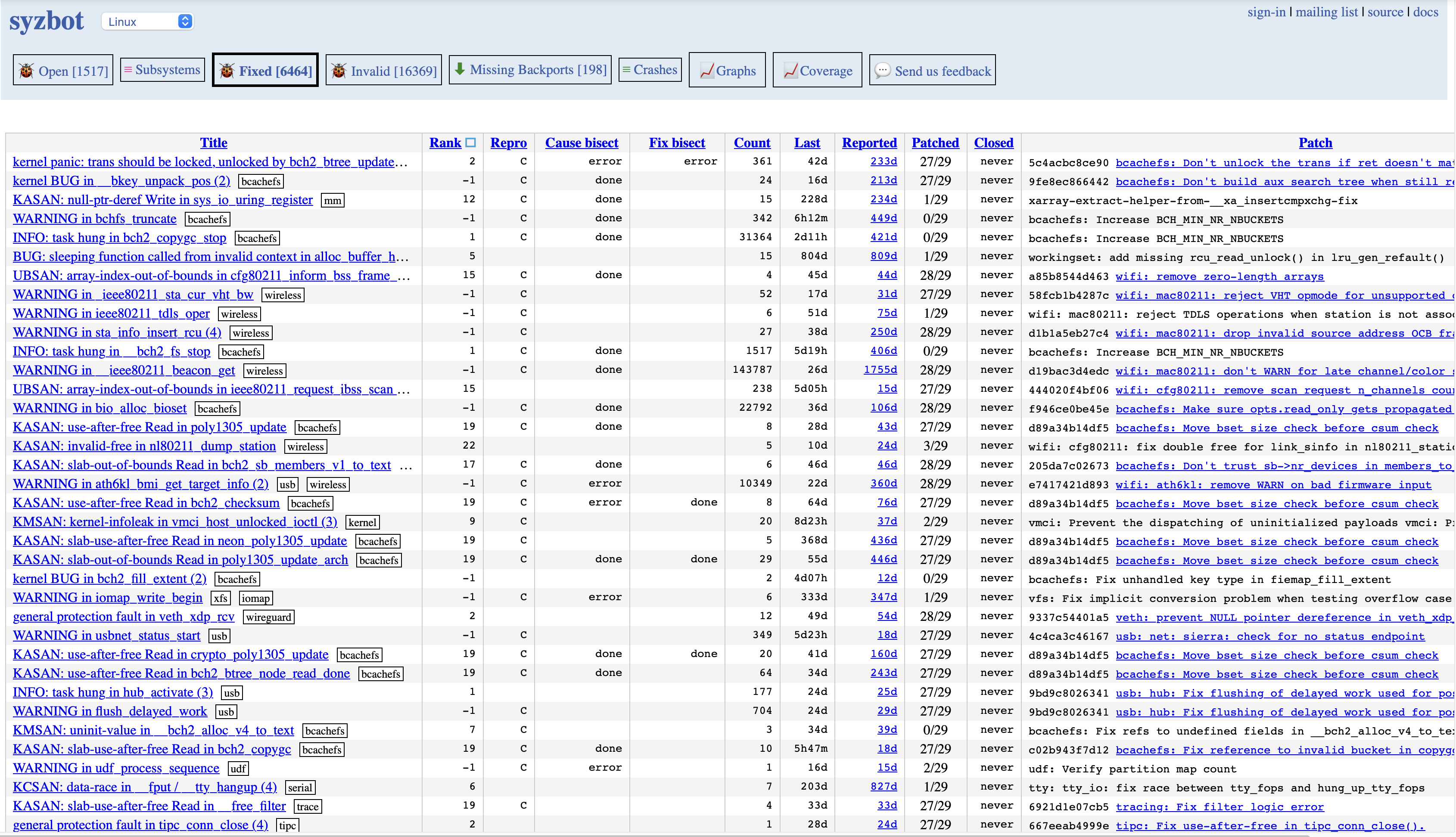Filter by bcachefs tag on bchfs_truncate row
The image size is (1456, 837).
click(207, 220)
